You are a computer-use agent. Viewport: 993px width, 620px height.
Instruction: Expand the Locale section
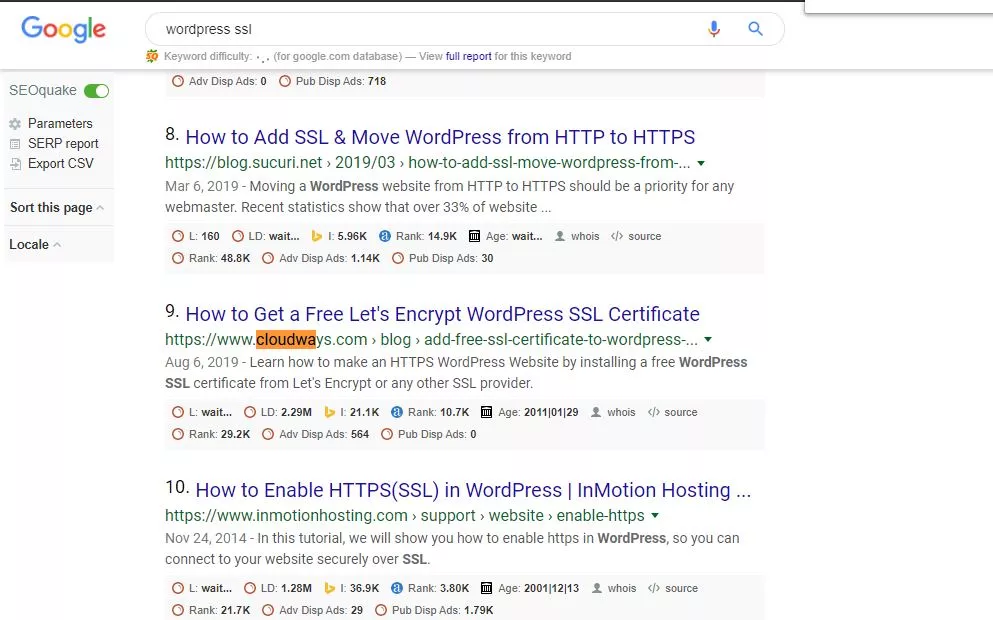coord(35,244)
